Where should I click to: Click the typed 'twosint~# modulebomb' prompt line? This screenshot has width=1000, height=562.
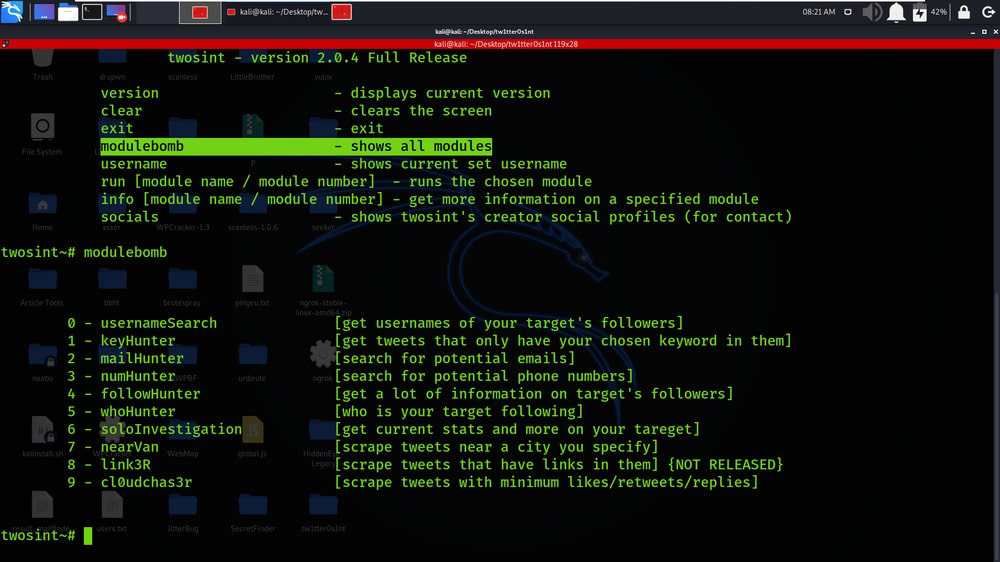pos(84,253)
